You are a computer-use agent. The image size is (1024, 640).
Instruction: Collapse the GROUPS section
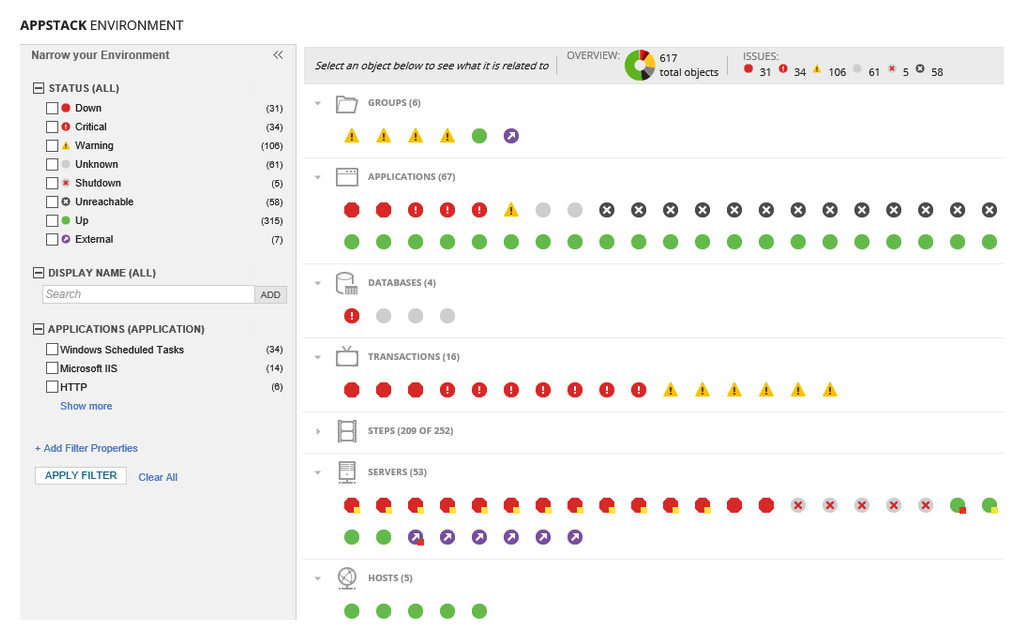pyautogui.click(x=319, y=102)
